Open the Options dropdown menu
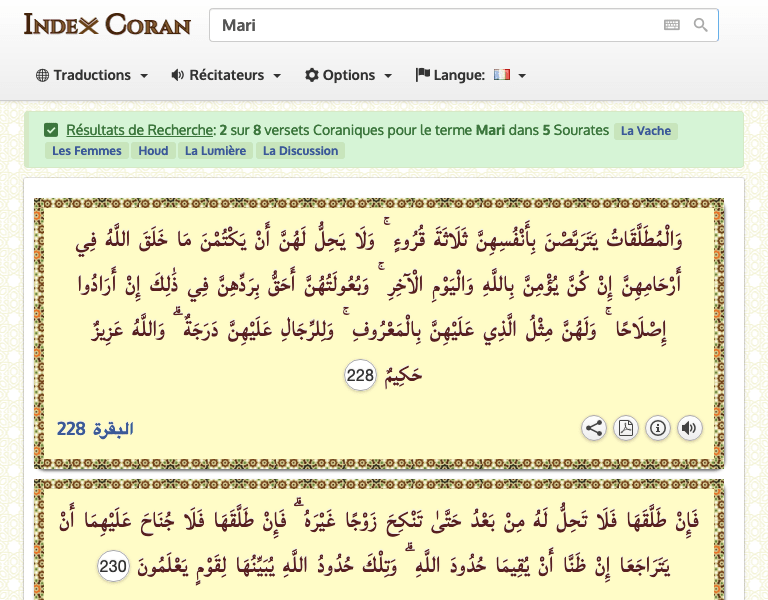The width and height of the screenshot is (768, 600). coord(348,75)
